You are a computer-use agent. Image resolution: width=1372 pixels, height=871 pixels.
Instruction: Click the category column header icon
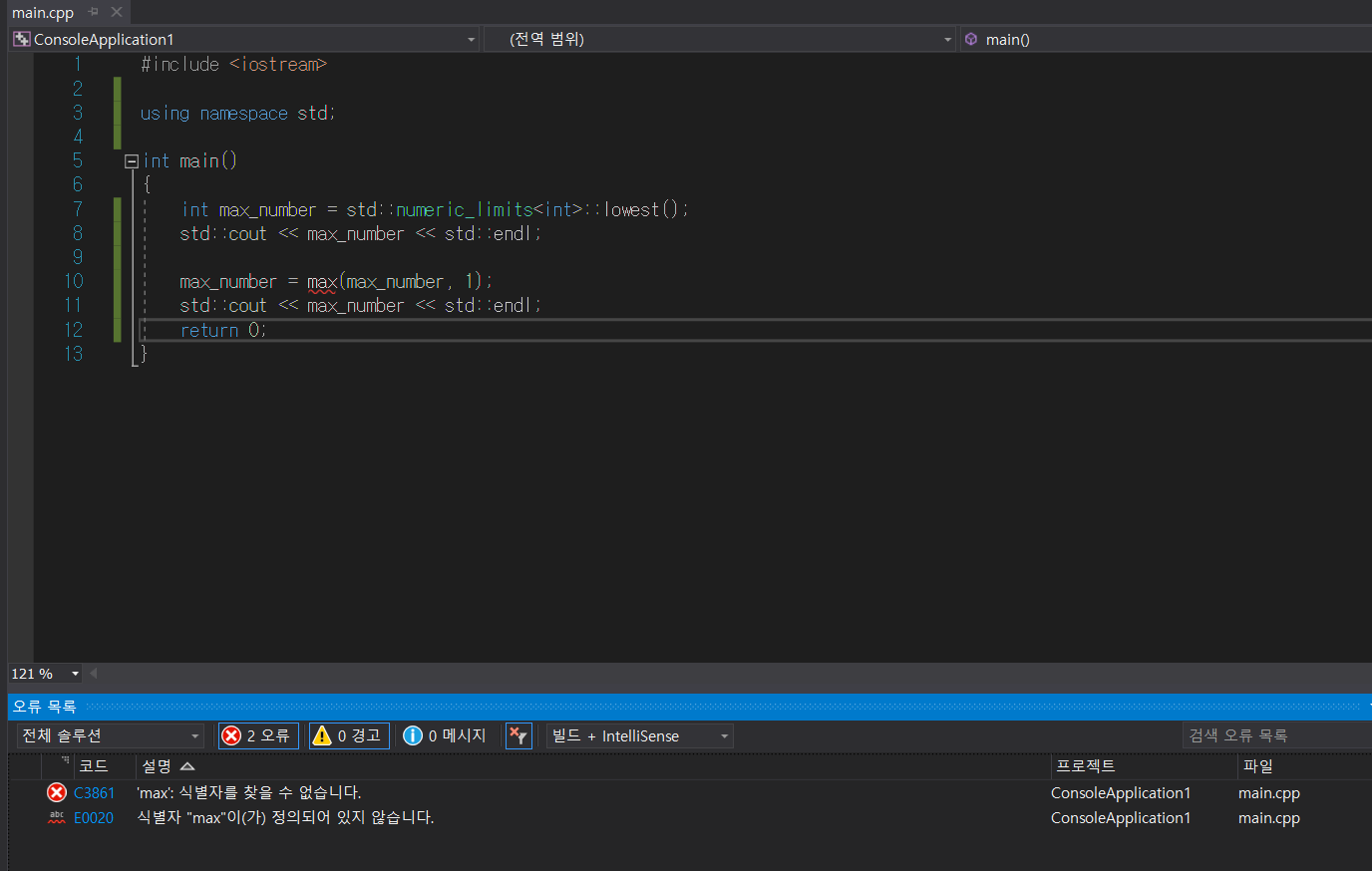pyautogui.click(x=65, y=762)
